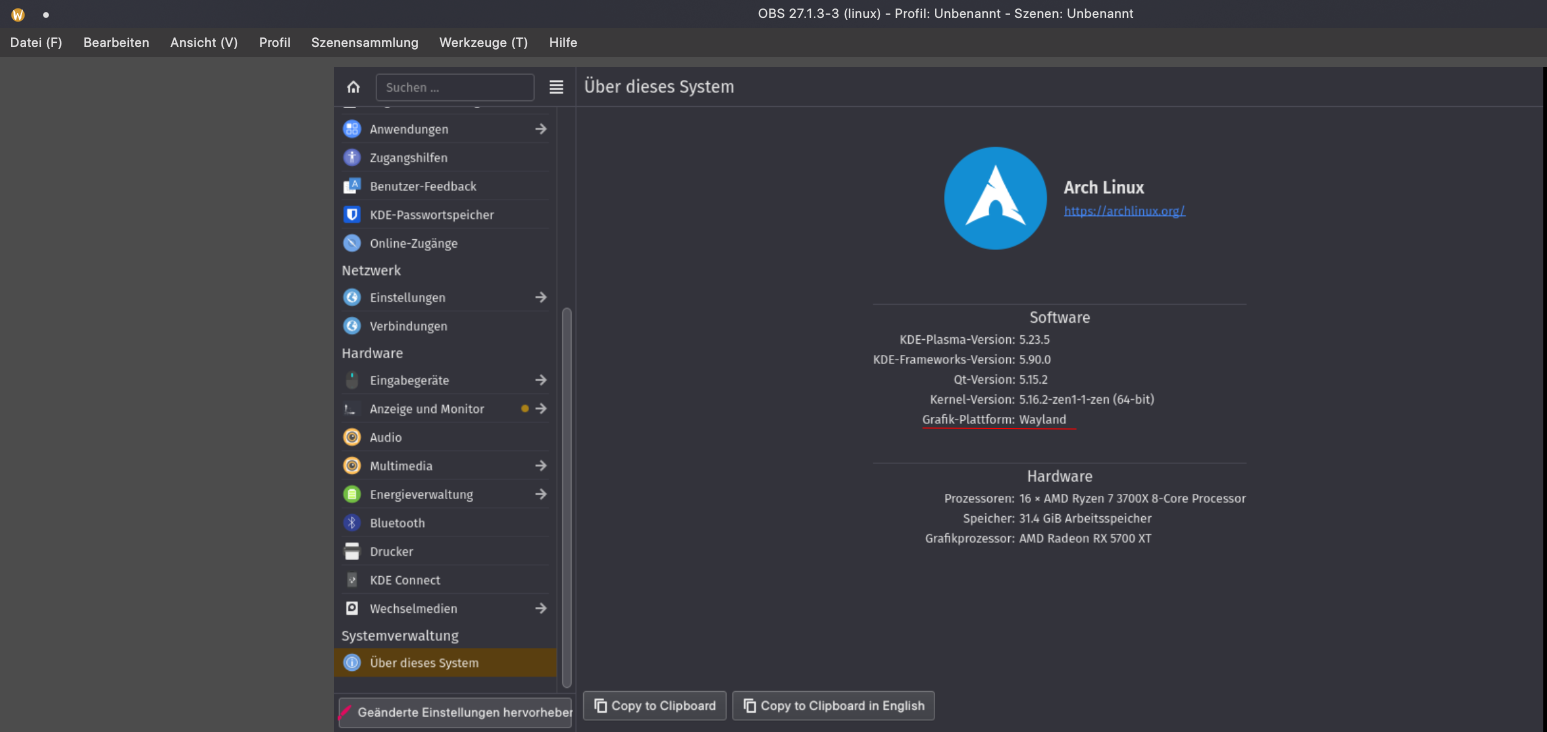Select Bluetooth entry

tap(445, 523)
